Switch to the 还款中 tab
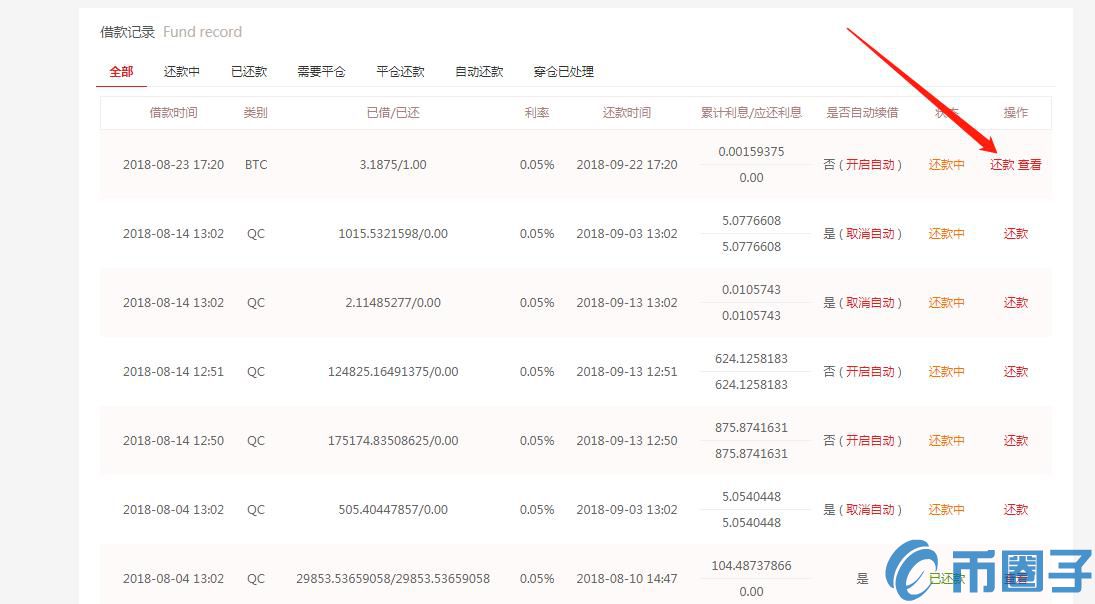 tap(182, 71)
